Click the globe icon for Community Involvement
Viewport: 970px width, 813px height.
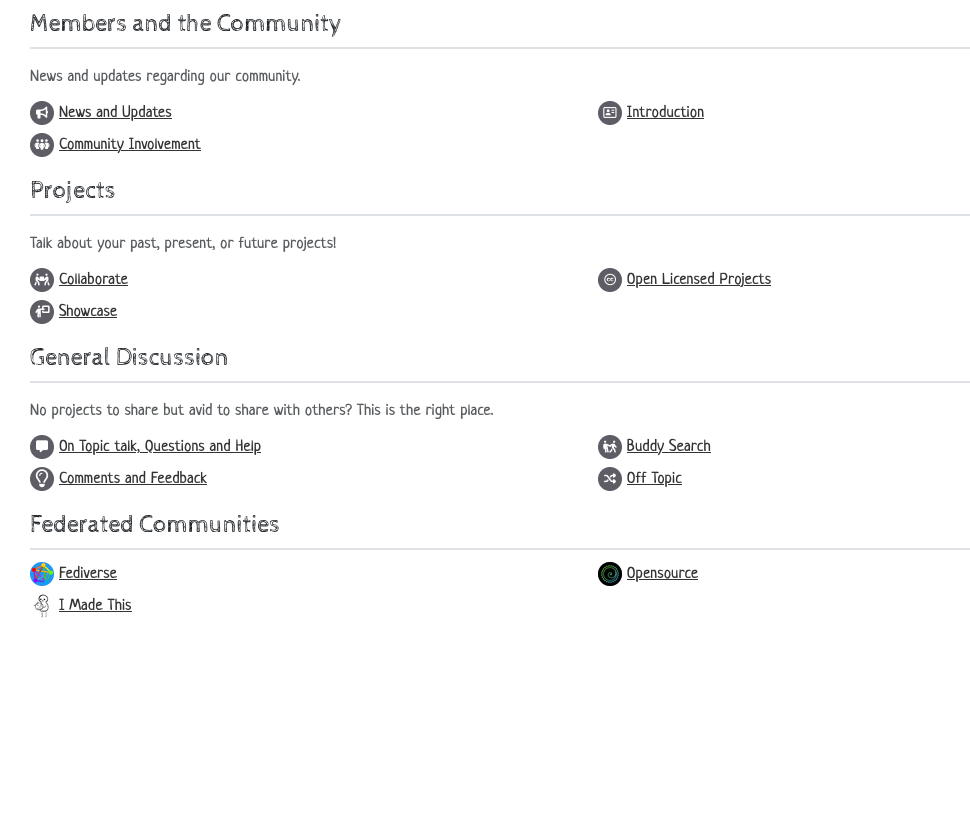pos(41,144)
